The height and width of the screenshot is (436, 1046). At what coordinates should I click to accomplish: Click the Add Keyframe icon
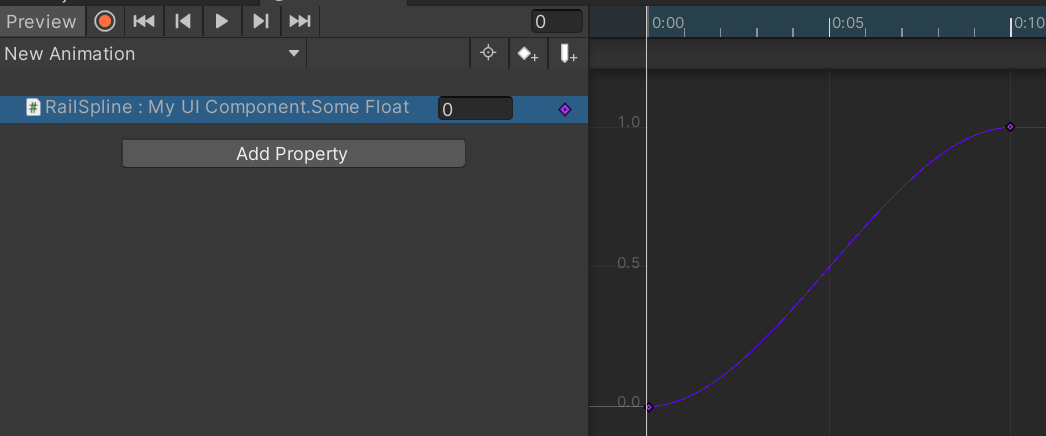527,54
